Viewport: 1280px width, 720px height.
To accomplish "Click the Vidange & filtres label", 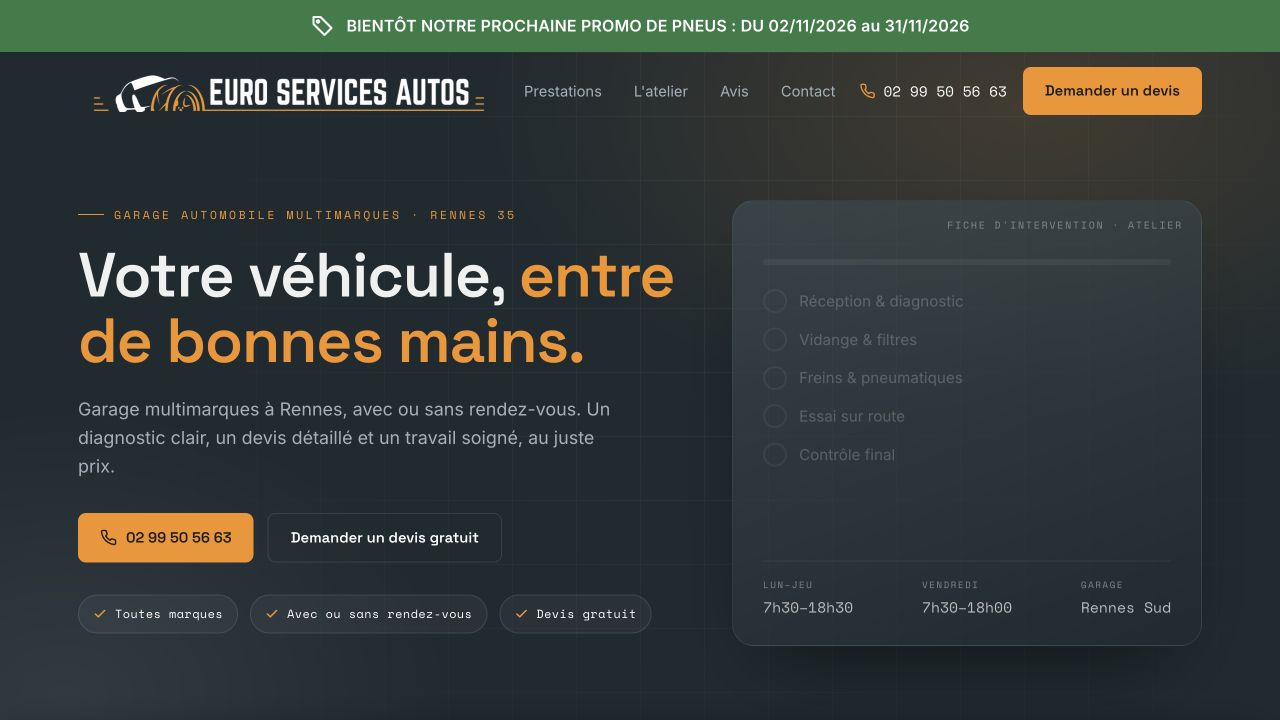I will [x=858, y=340].
